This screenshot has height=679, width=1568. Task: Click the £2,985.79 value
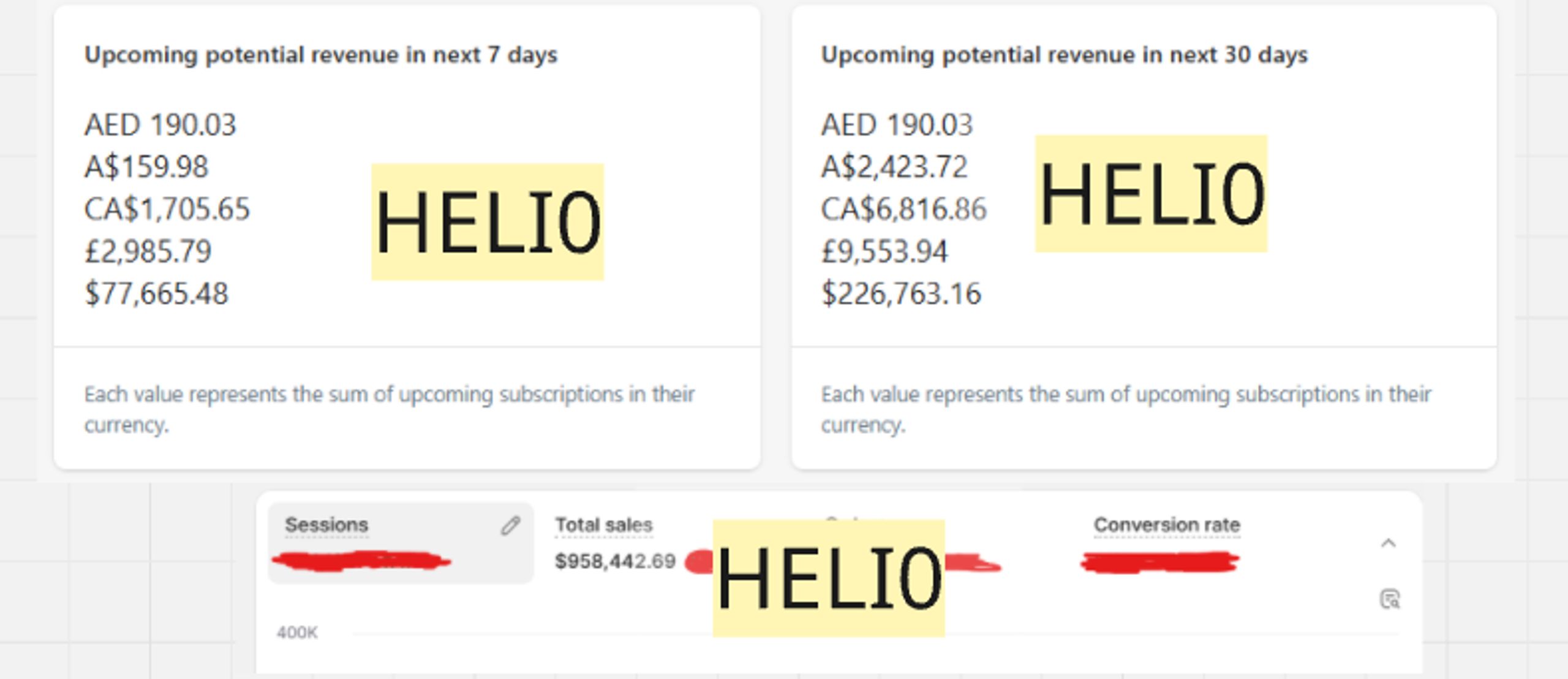[148, 251]
